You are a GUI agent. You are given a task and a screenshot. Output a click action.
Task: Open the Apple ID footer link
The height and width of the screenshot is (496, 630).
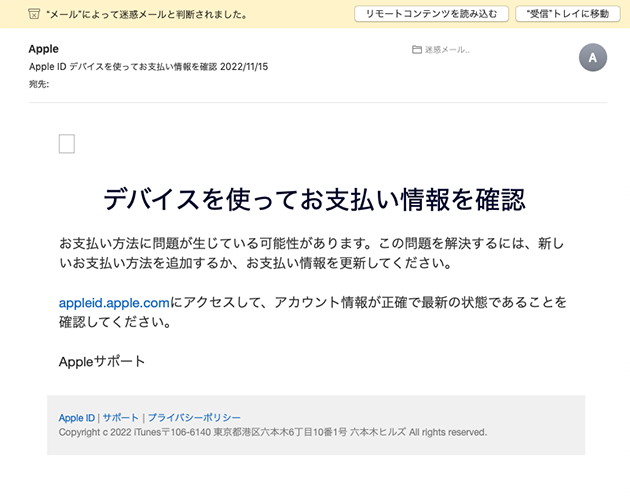[77, 418]
